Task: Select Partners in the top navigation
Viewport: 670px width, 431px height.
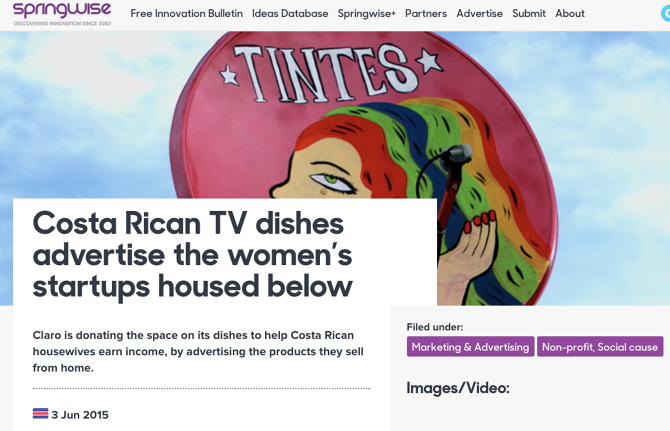Action: (x=426, y=14)
